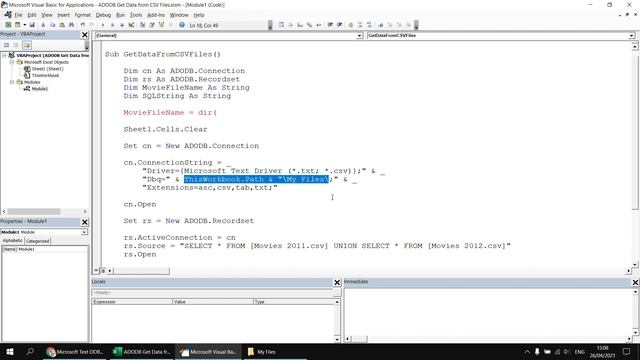This screenshot has width=640, height=360.
Task: Close the Project - VBAProject panel
Action: point(84,35)
